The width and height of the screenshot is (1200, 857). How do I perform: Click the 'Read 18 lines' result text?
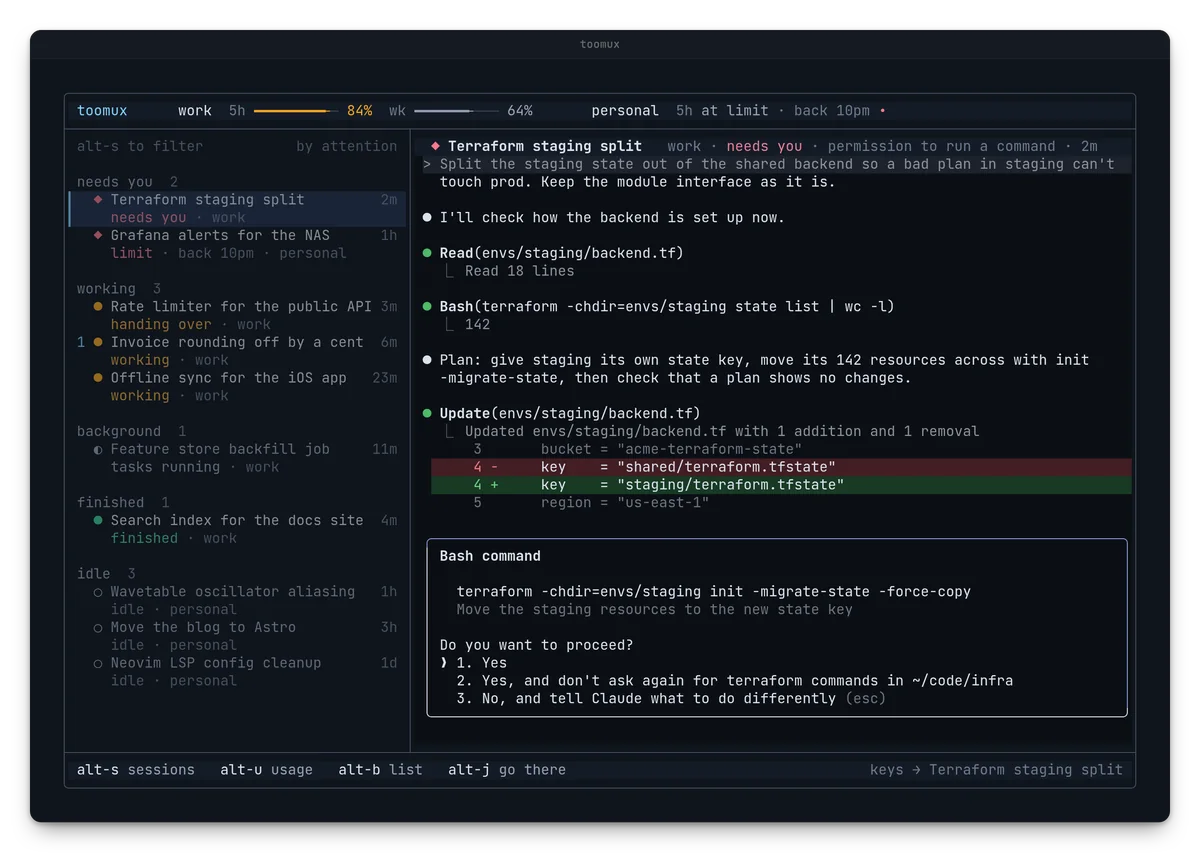(520, 271)
